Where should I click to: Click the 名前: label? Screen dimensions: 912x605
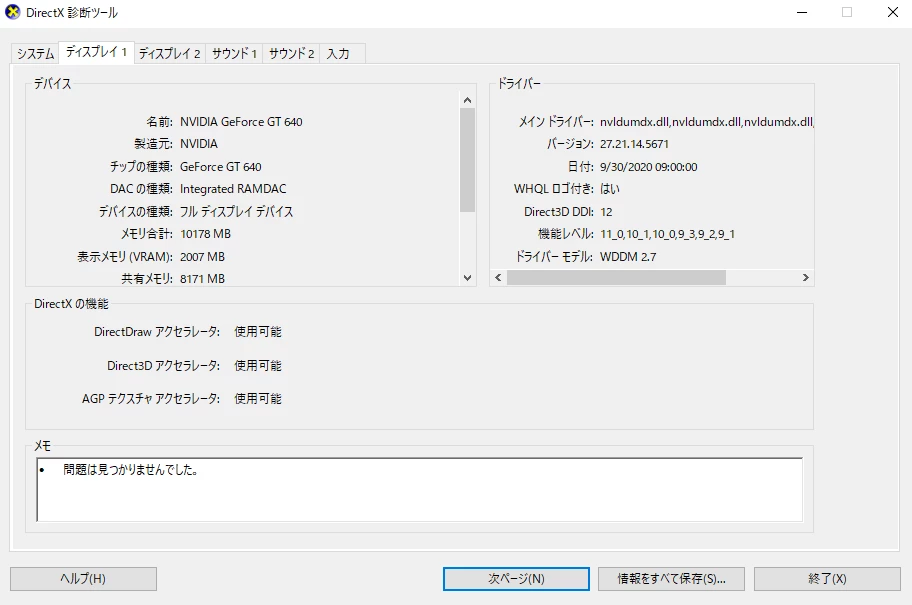pyautogui.click(x=159, y=122)
